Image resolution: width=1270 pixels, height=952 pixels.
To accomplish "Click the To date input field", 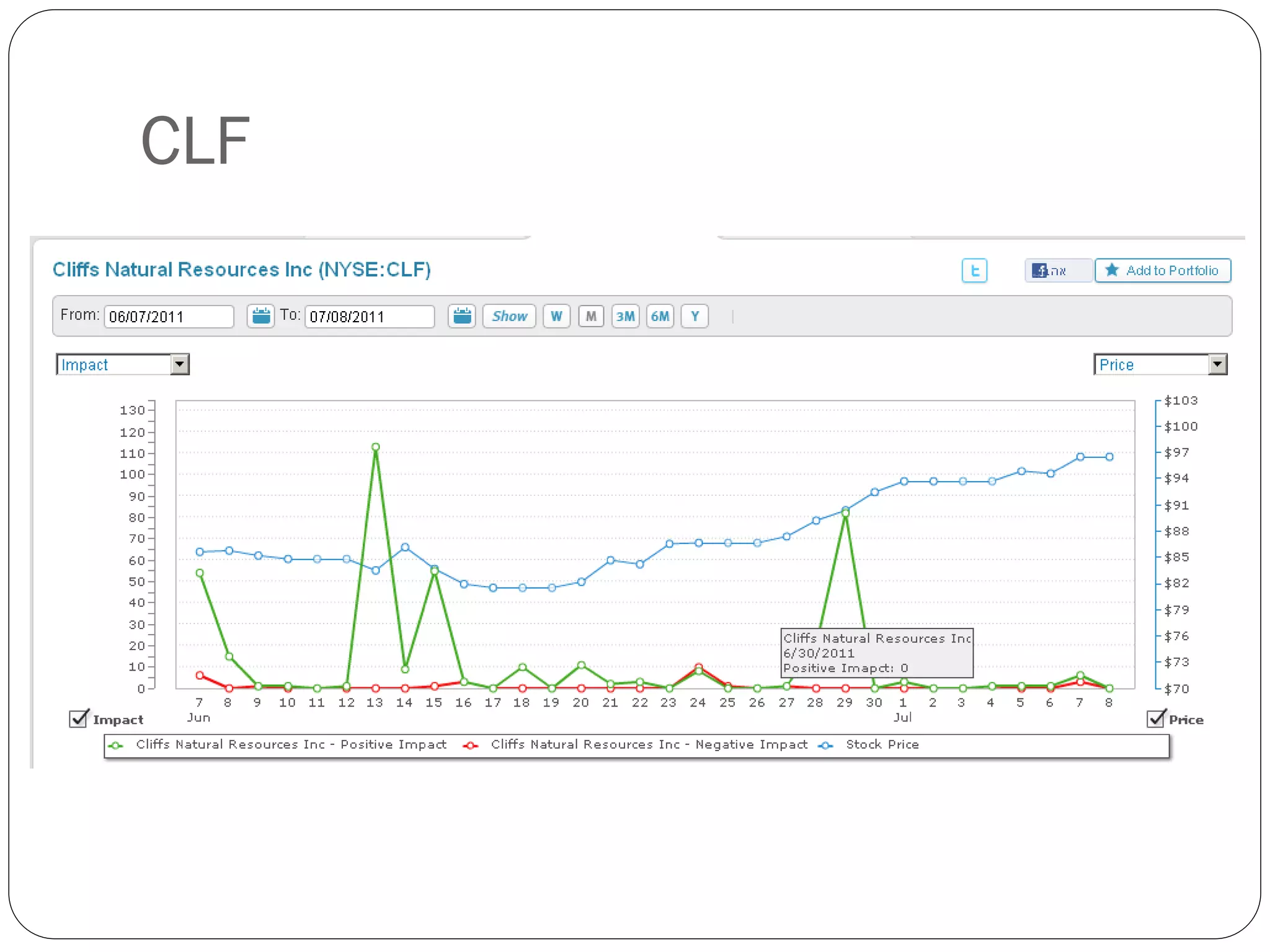I will (370, 317).
